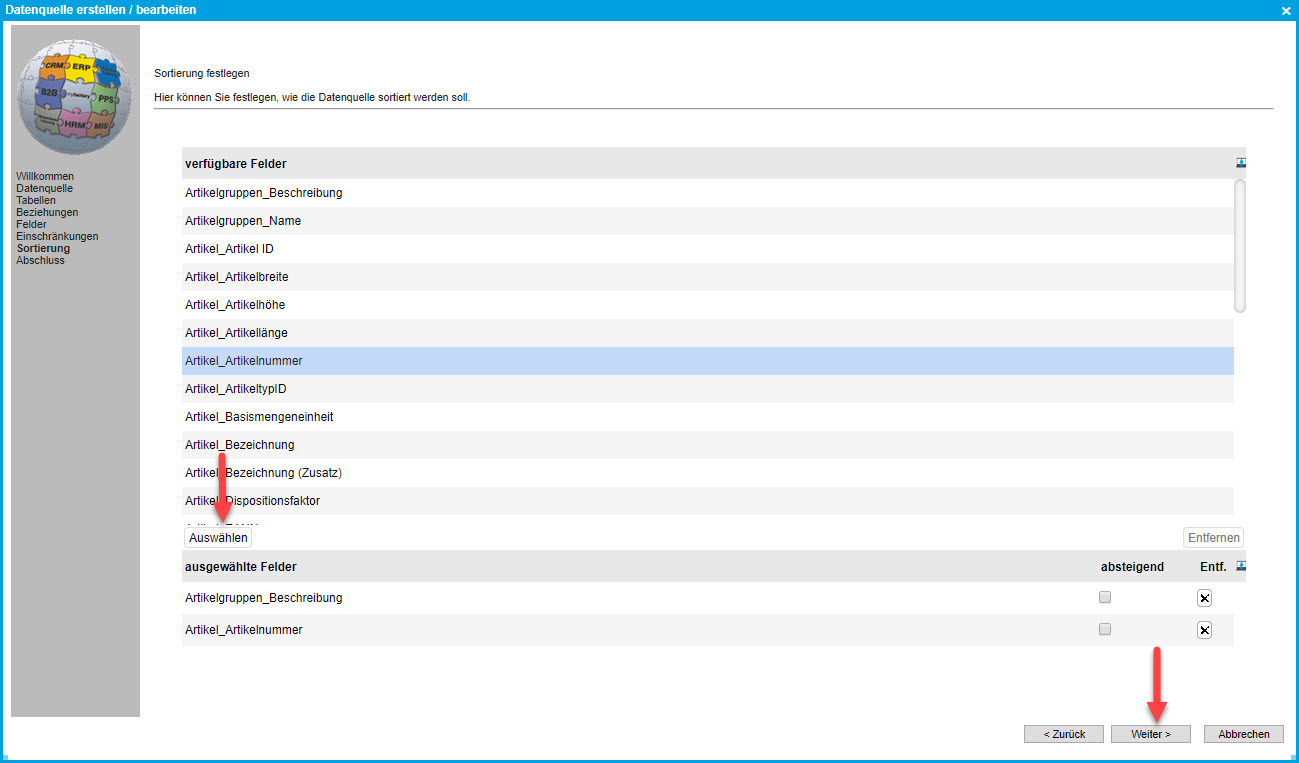
Task: Select the Artikel_Artikellänge field
Action: pos(708,333)
